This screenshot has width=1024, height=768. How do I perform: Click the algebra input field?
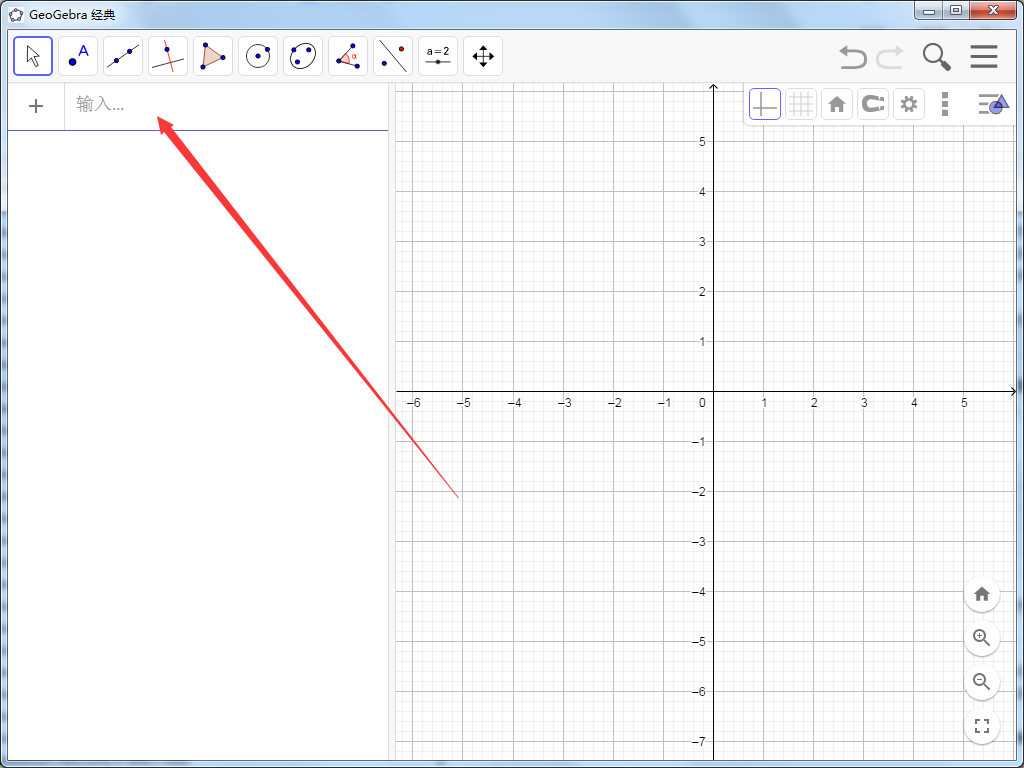pos(200,105)
